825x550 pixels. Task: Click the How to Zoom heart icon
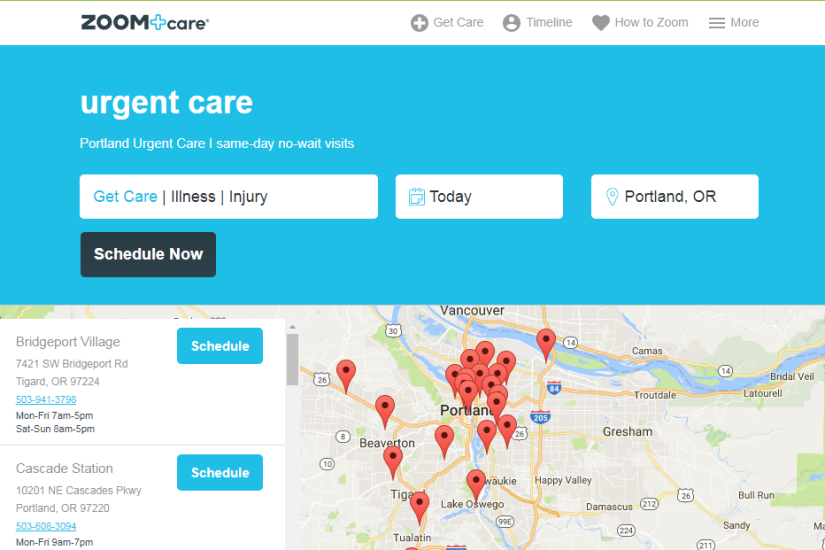point(601,23)
